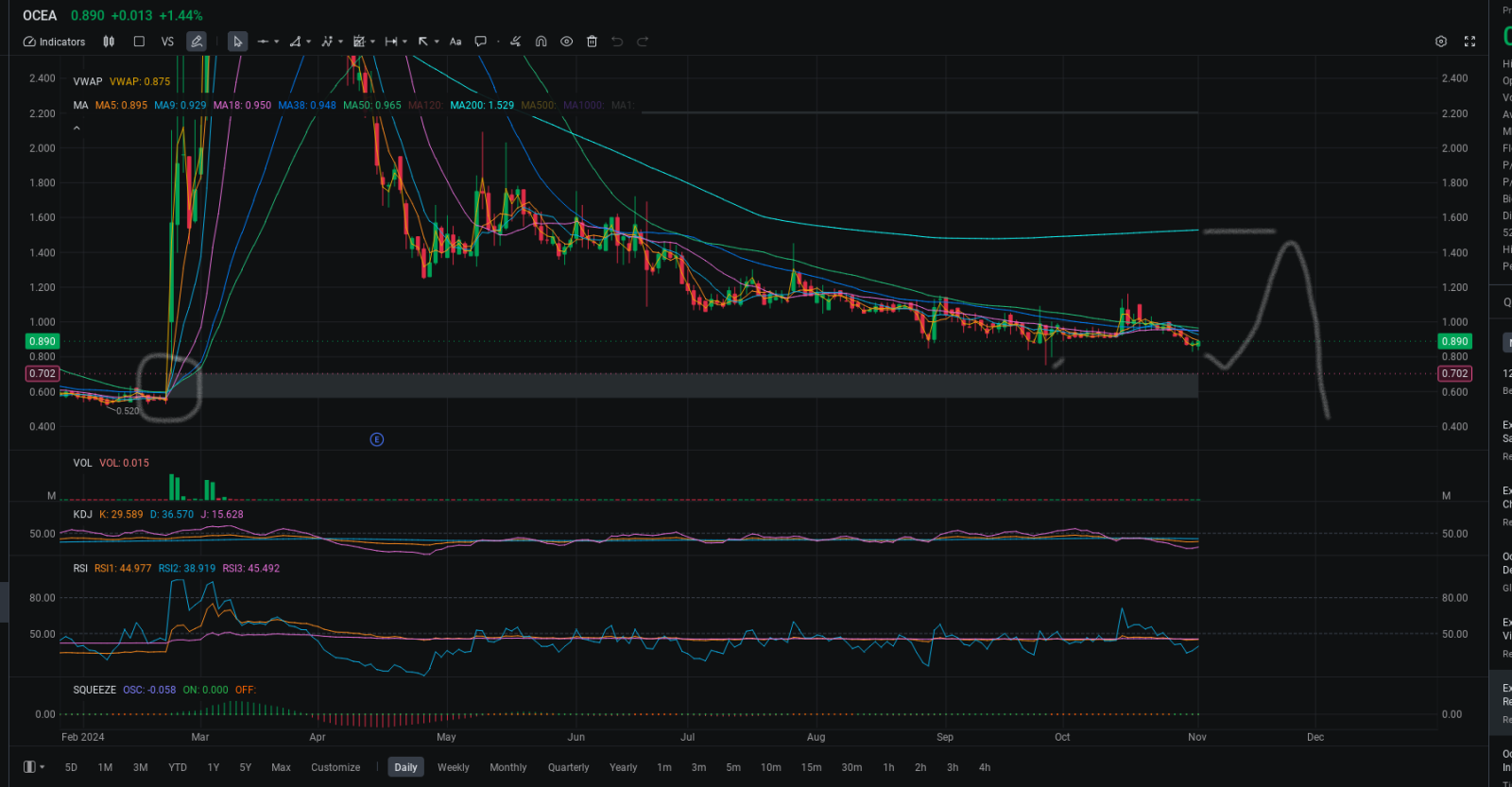Expand the wave pattern tool dropdown
This screenshot has width=1512, height=787.
click(341, 42)
